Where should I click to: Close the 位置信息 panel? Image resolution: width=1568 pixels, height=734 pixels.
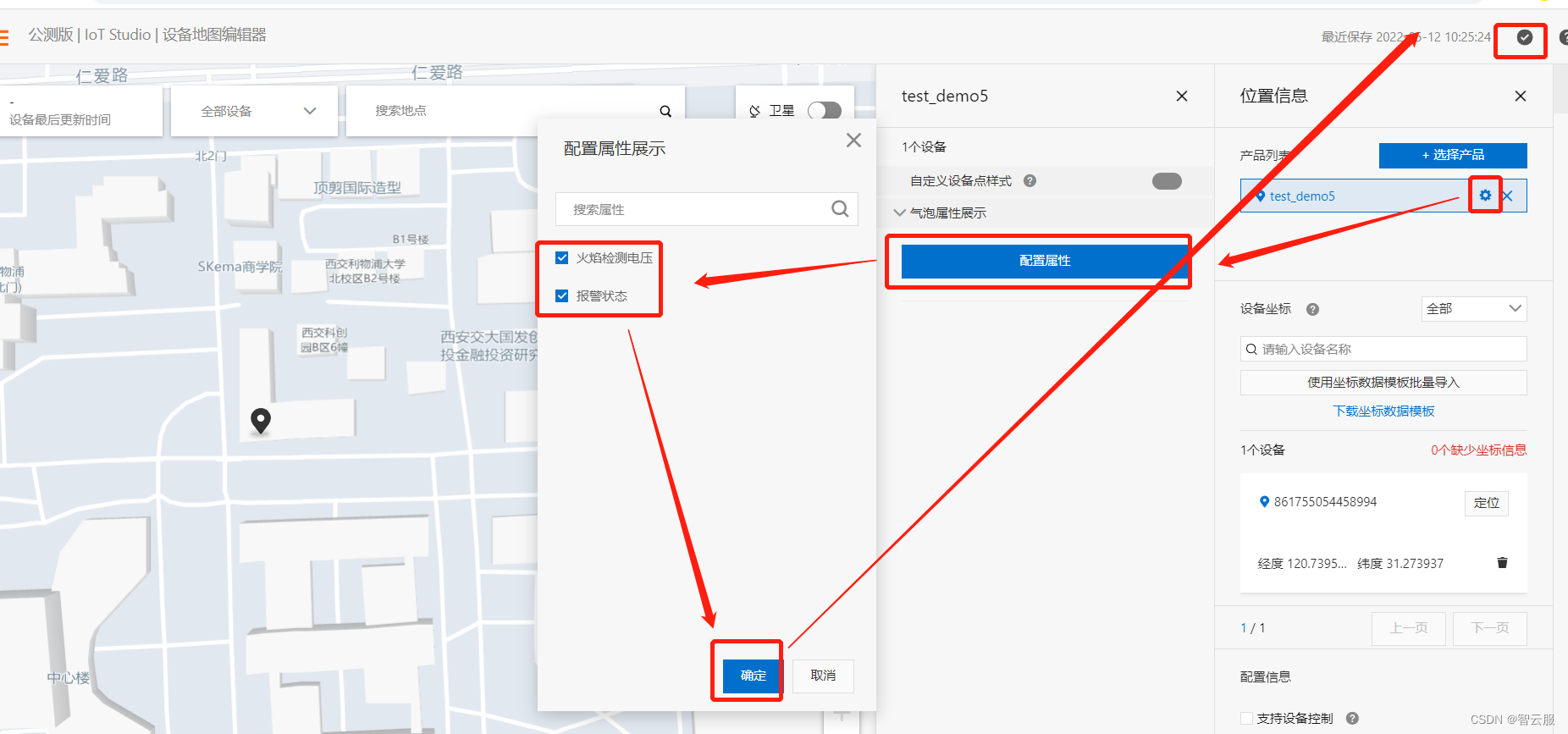(x=1521, y=97)
